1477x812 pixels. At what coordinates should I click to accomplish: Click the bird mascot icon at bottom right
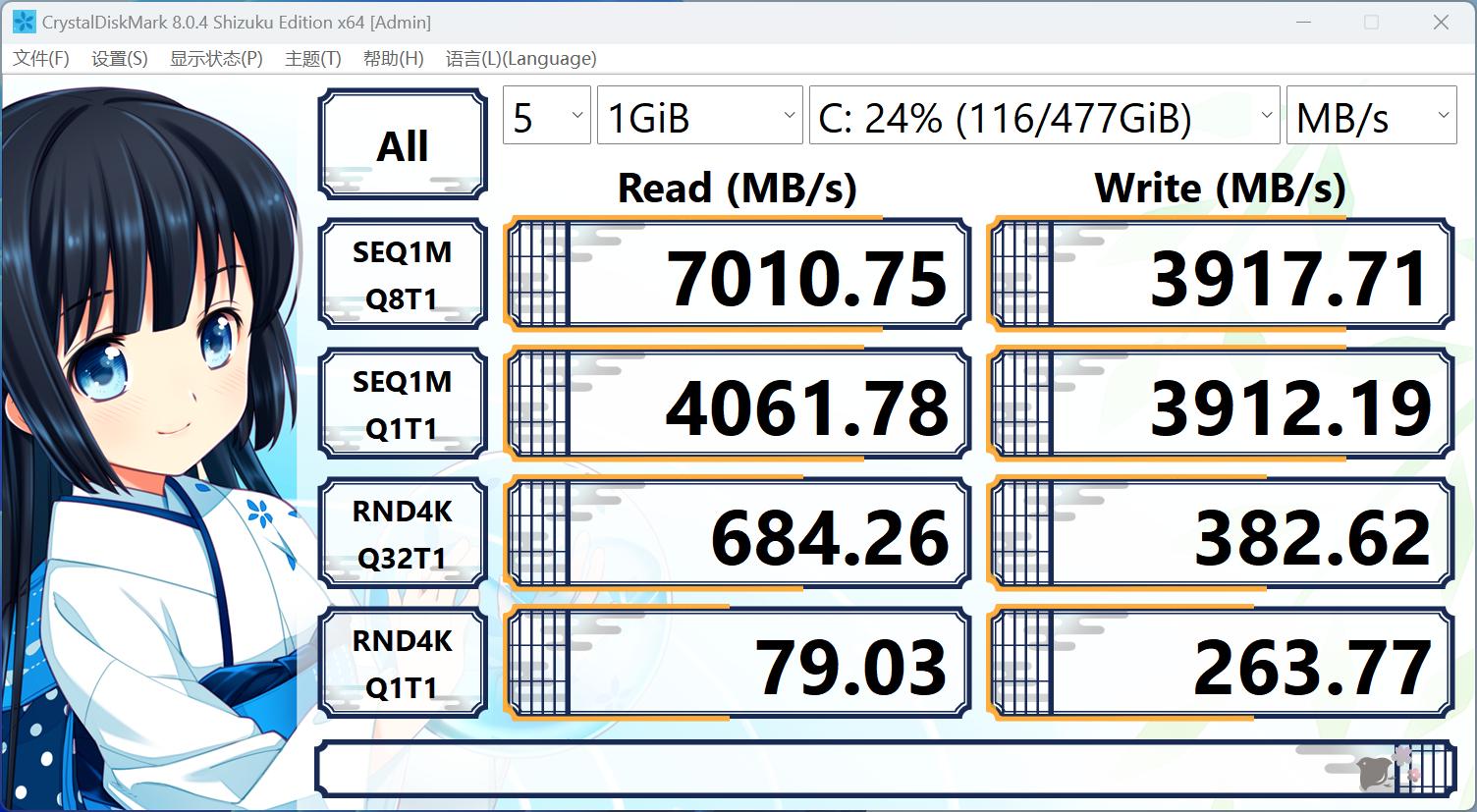(x=1375, y=774)
